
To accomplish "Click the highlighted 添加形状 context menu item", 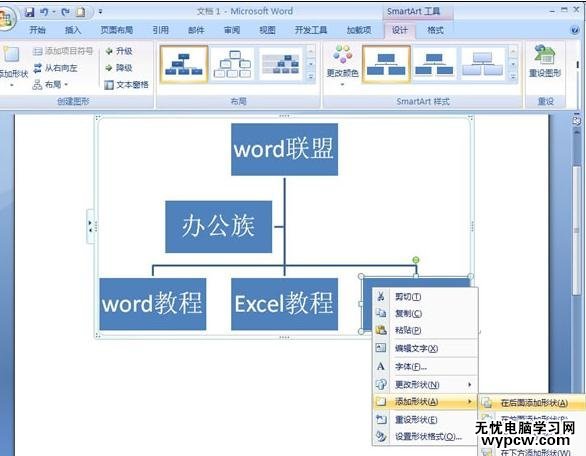I will 425,402.
